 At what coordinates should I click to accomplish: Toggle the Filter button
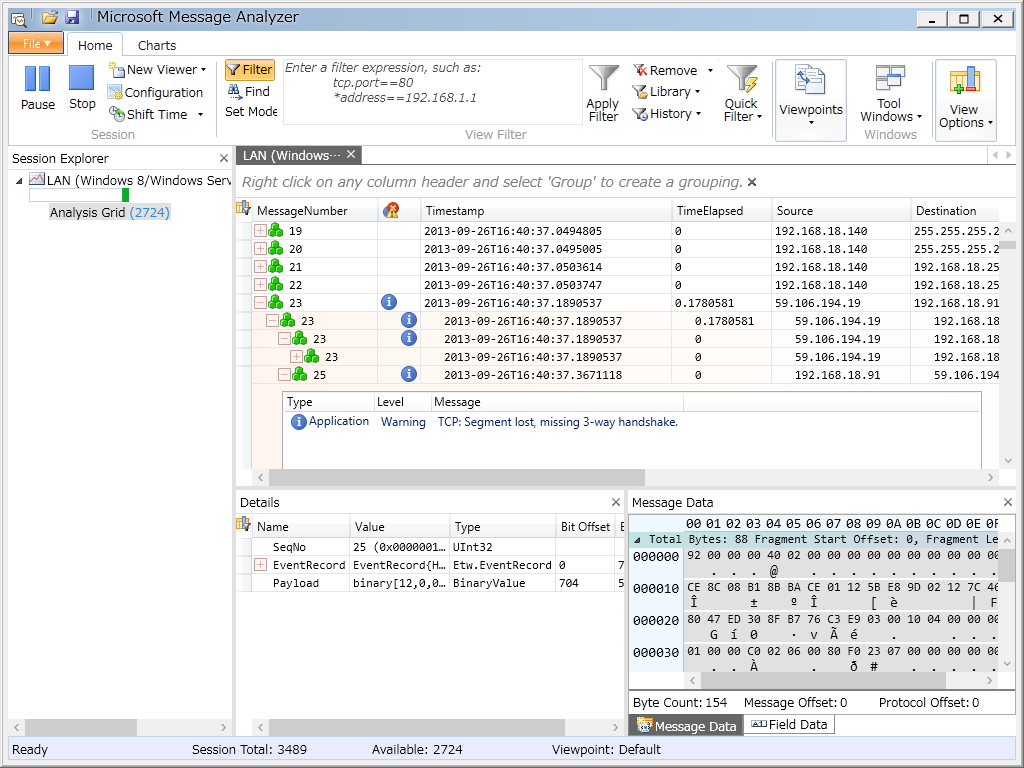coord(249,69)
